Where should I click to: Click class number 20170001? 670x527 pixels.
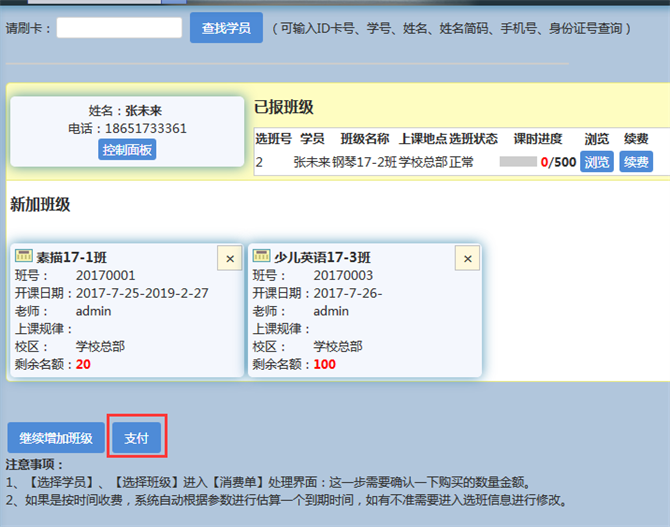click(x=106, y=275)
